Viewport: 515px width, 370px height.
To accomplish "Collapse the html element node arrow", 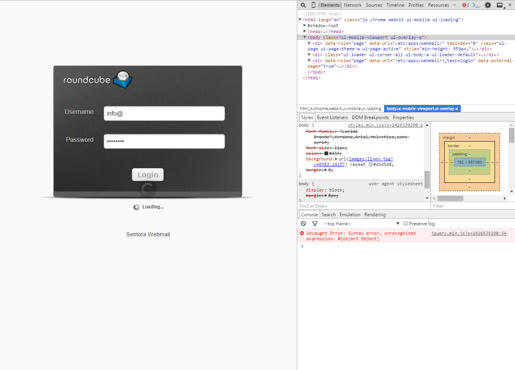I will (x=300, y=20).
